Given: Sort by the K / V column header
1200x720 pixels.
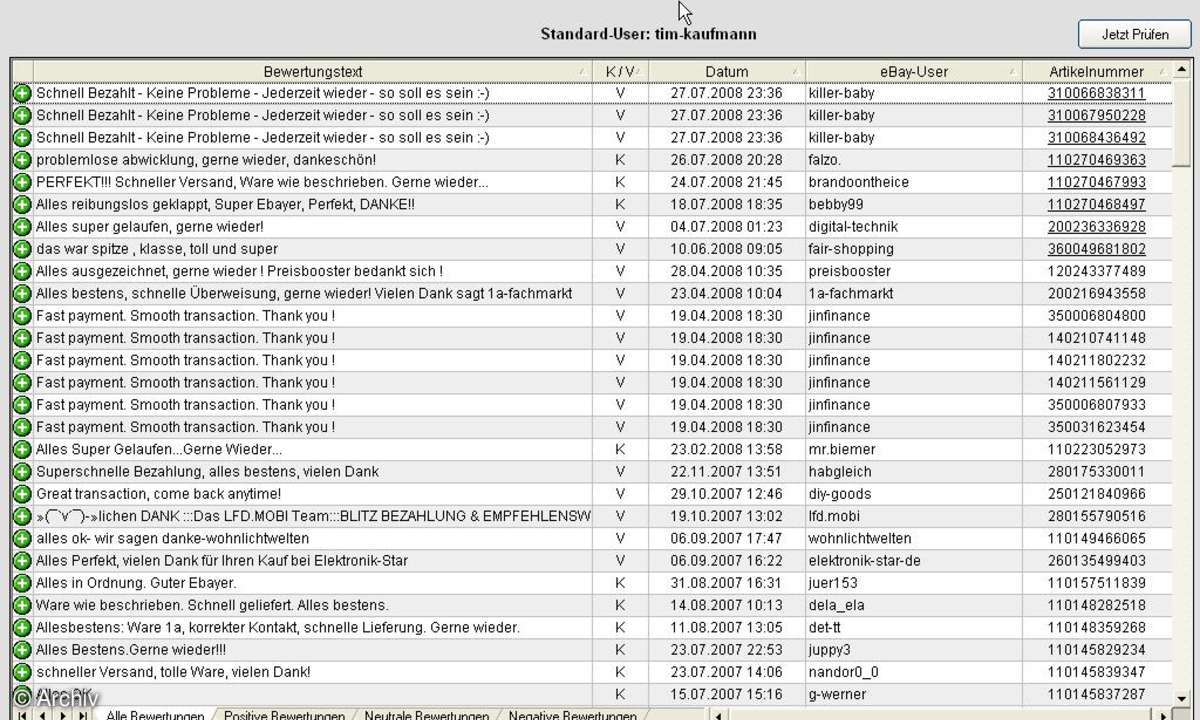Looking at the screenshot, I should pos(620,72).
